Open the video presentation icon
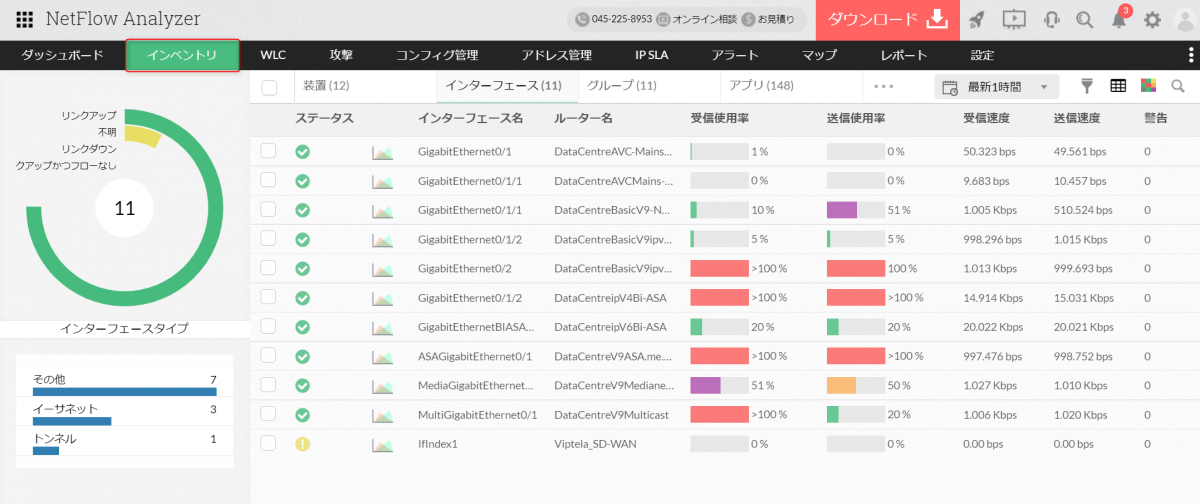The width and height of the screenshot is (1200, 504). [1014, 19]
